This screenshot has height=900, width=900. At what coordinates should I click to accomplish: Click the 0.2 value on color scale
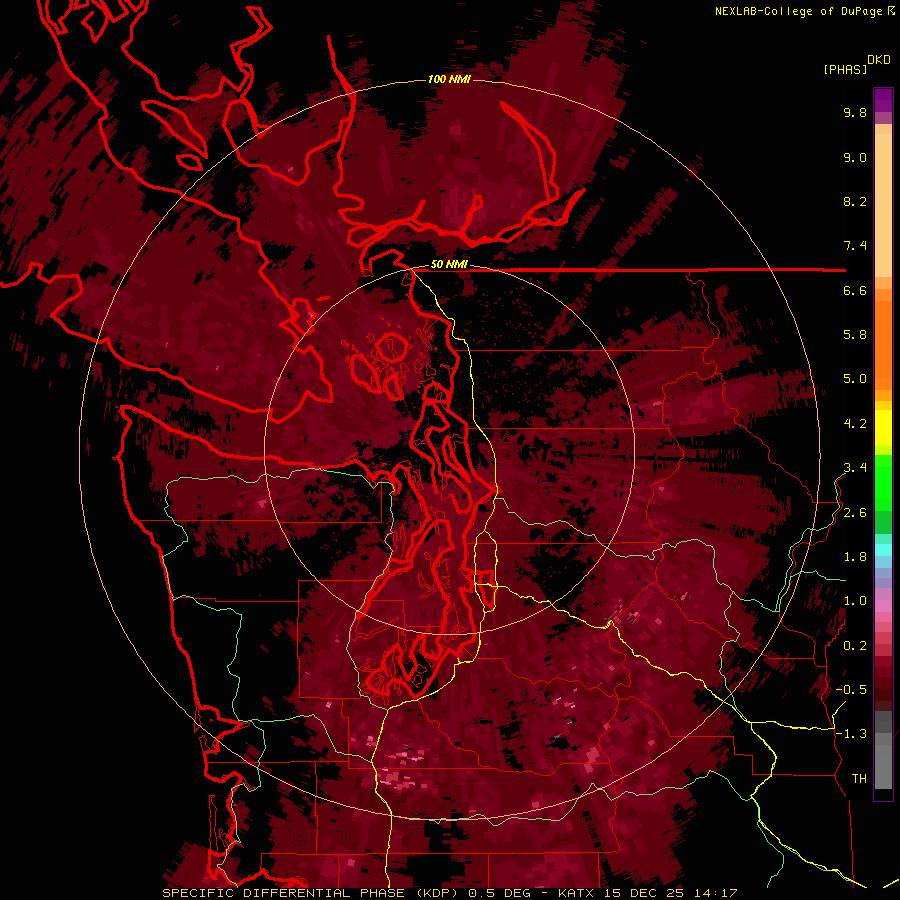point(855,646)
